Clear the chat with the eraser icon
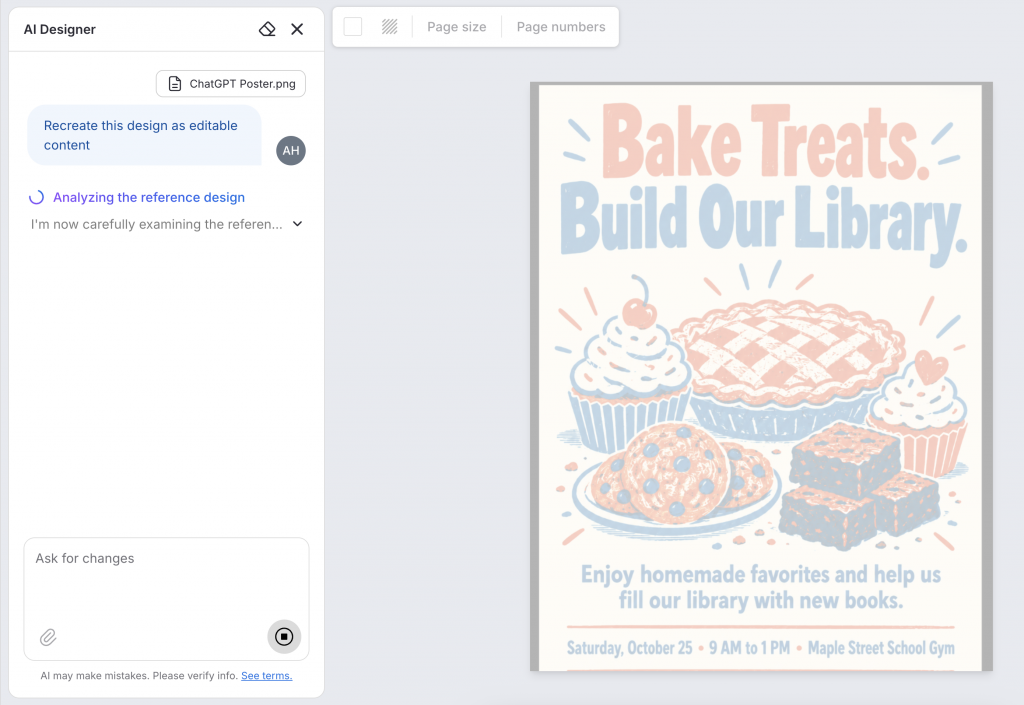 coord(267,29)
